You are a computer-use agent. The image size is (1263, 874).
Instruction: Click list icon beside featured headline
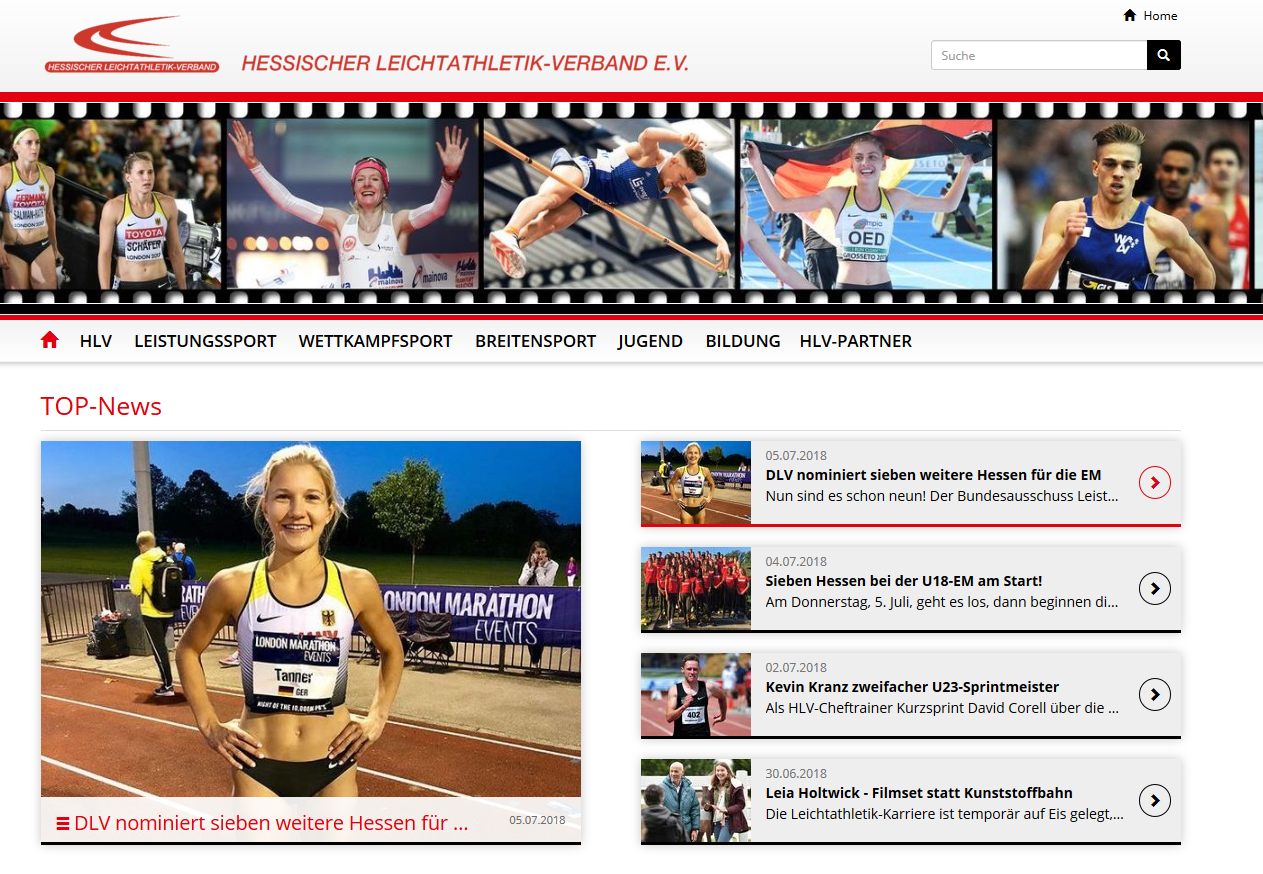[x=62, y=823]
